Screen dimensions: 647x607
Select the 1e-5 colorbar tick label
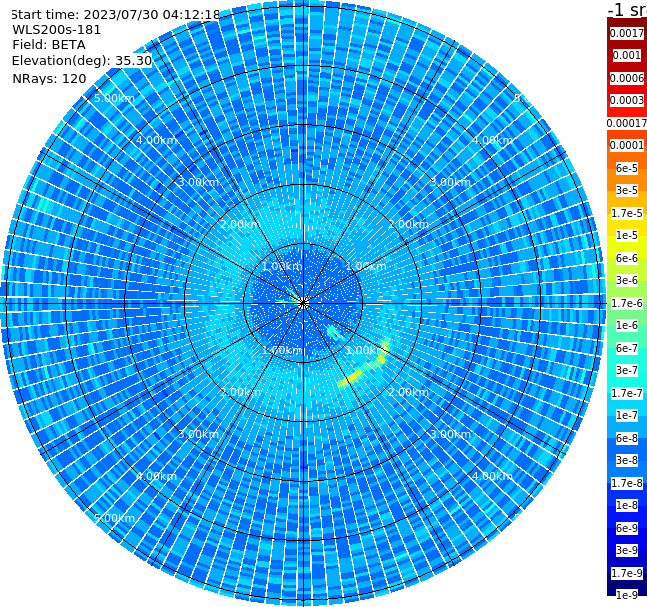pos(627,235)
